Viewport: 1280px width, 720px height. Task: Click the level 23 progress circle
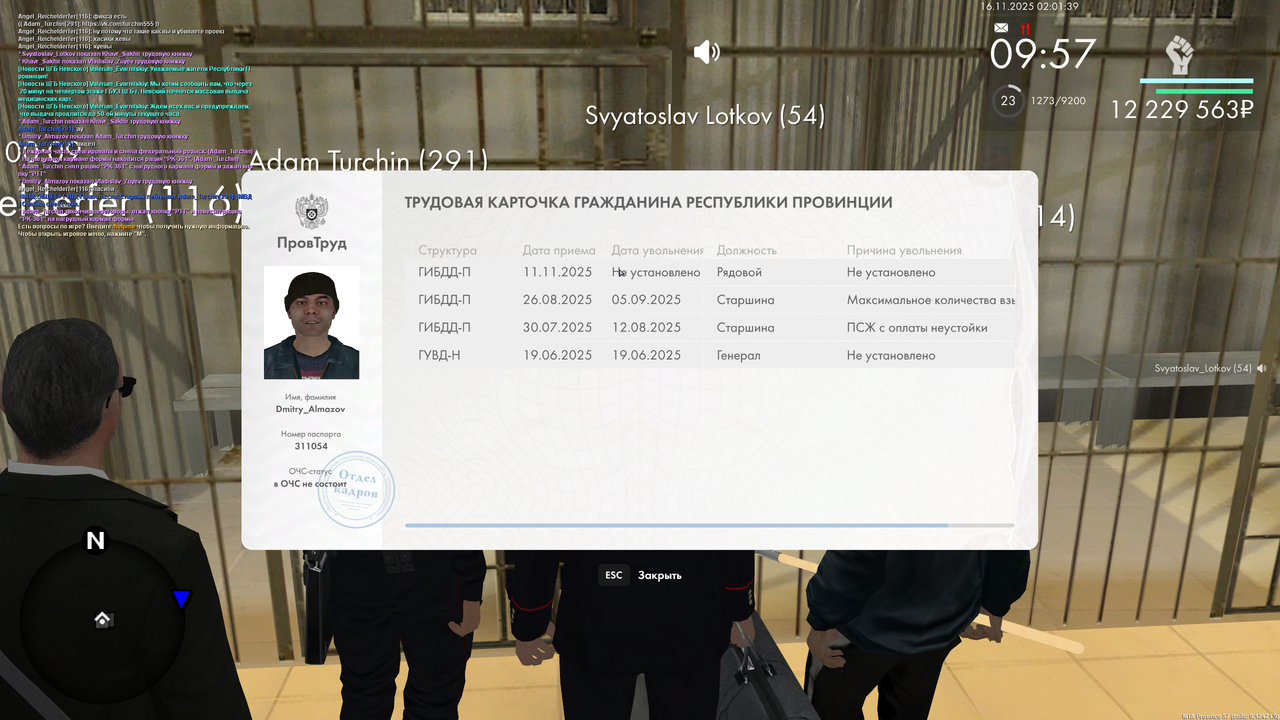point(1008,101)
